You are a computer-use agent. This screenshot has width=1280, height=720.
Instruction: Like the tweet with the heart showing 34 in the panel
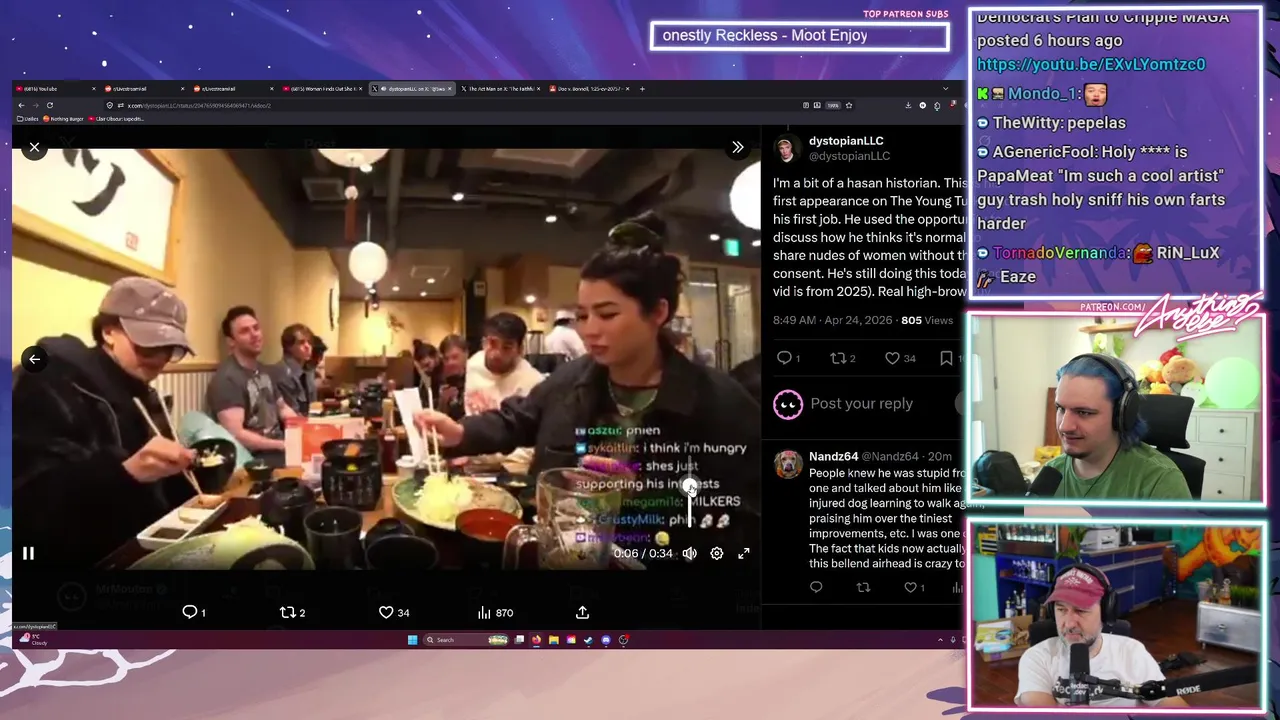(892, 358)
